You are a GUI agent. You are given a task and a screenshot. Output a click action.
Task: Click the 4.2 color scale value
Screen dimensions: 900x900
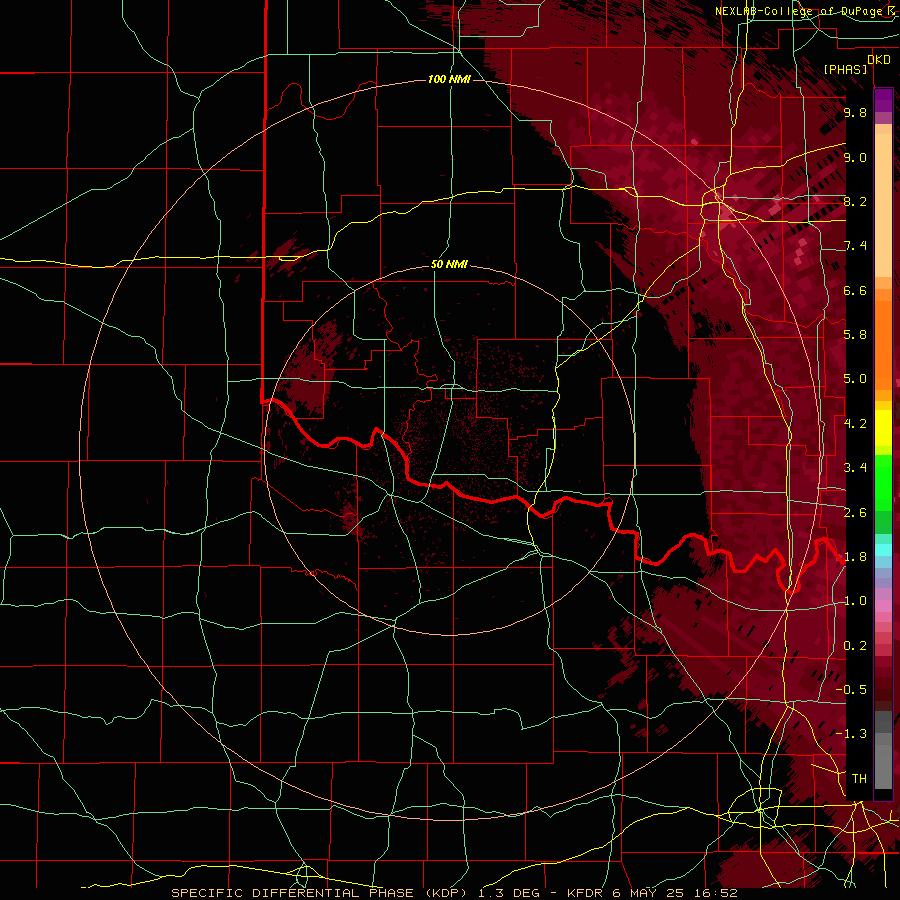[x=855, y=424]
